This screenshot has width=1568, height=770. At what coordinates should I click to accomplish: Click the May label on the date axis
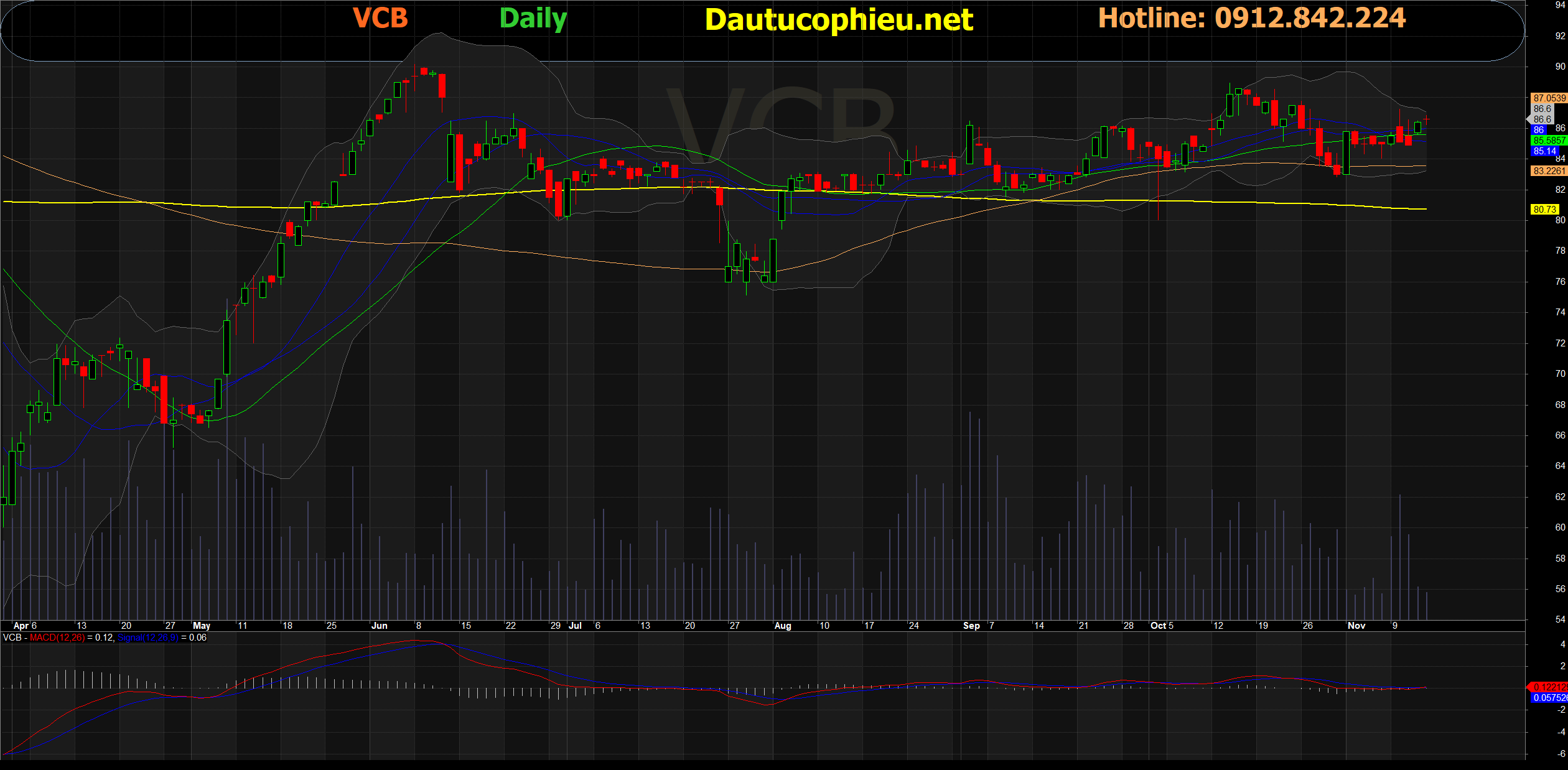click(202, 626)
